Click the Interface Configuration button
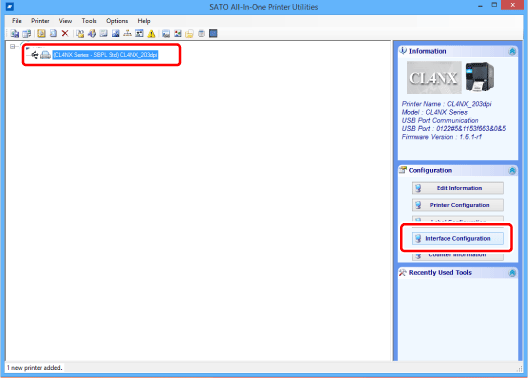This screenshot has width=528, height=378. [458, 238]
